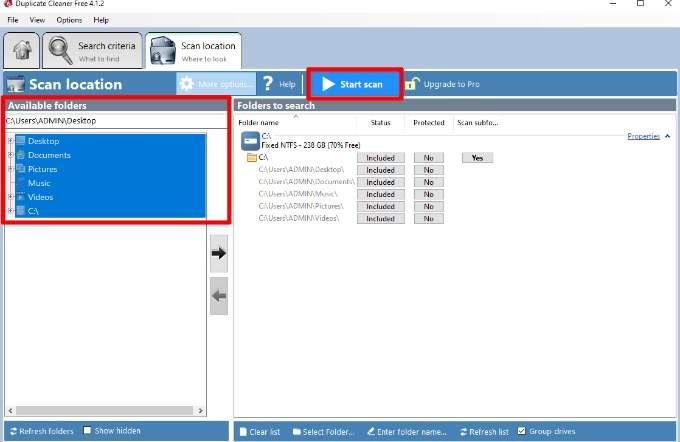This screenshot has width=680, height=442.
Task: Toggle Included status for C:\ row
Action: point(380,158)
